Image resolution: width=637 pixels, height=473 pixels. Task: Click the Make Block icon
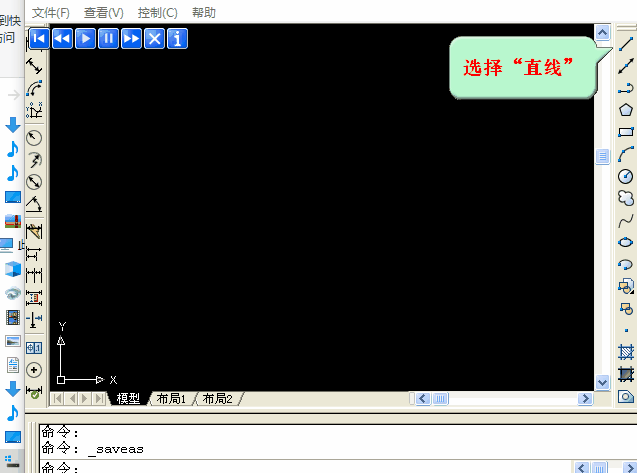point(626,309)
